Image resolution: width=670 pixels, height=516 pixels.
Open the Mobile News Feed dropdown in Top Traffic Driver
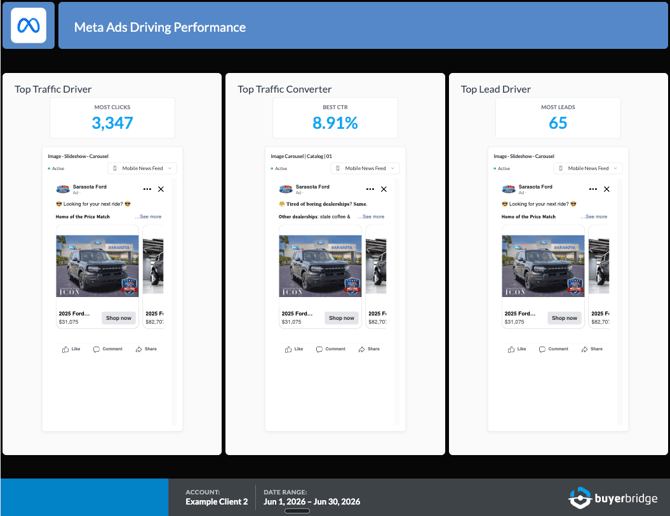point(142,168)
